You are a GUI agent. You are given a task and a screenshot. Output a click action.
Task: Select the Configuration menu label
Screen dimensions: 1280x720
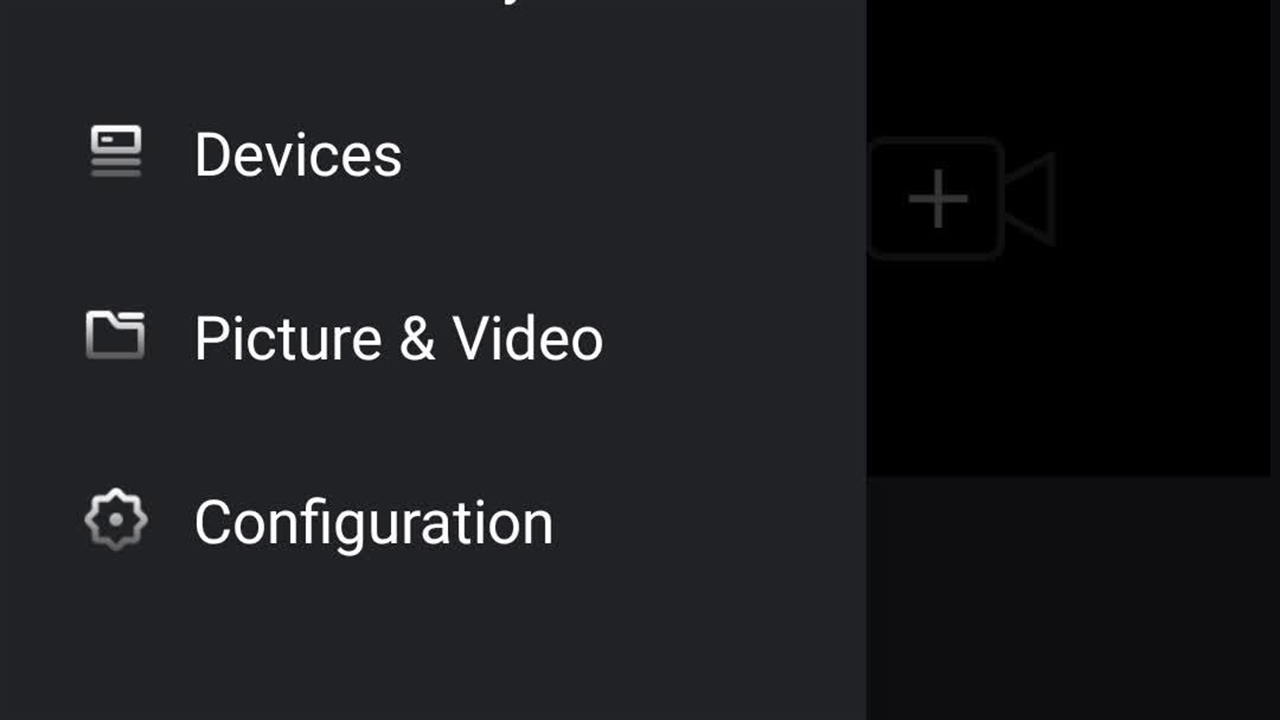click(373, 522)
